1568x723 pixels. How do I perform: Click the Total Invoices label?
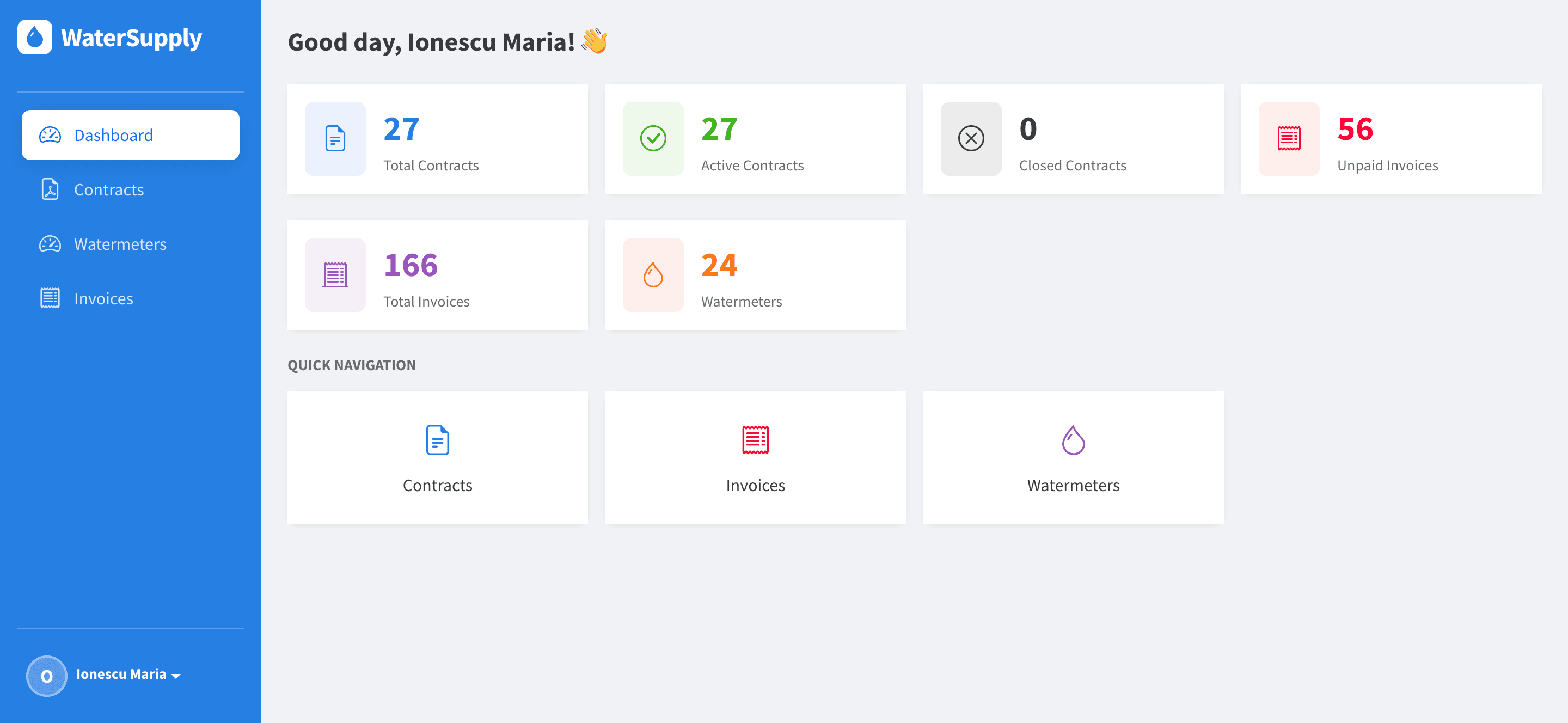pyautogui.click(x=427, y=302)
